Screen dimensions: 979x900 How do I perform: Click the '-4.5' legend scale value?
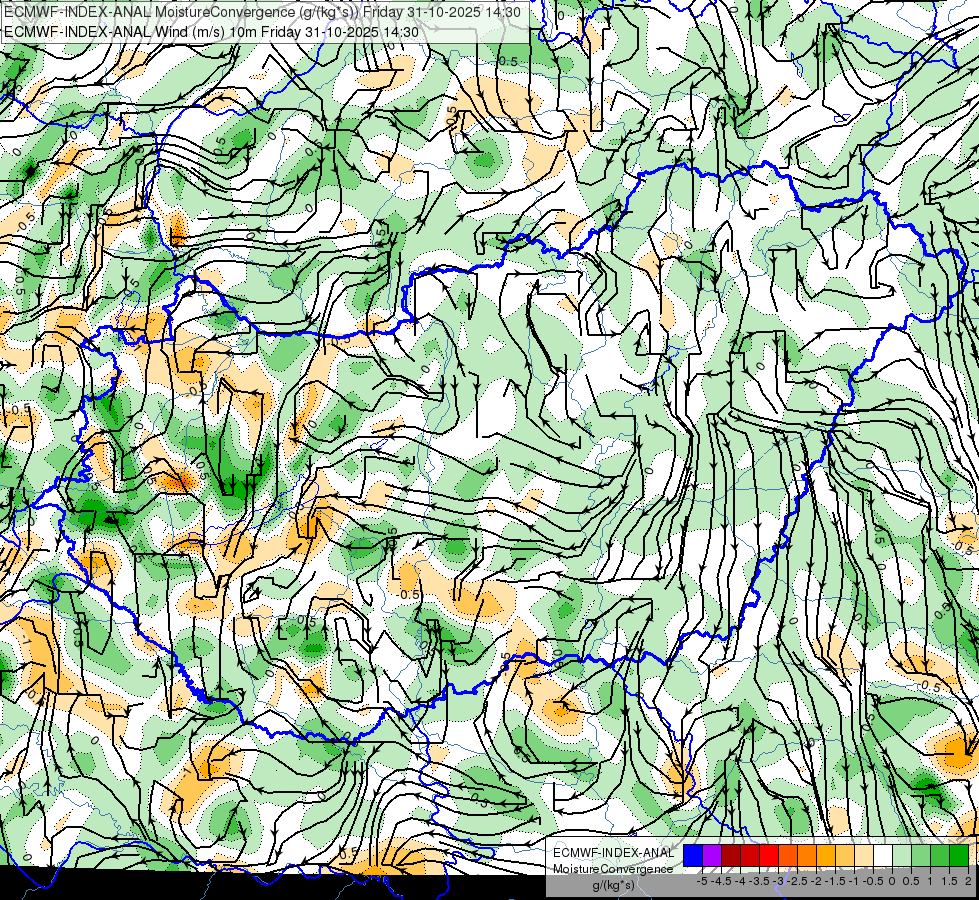(x=721, y=881)
